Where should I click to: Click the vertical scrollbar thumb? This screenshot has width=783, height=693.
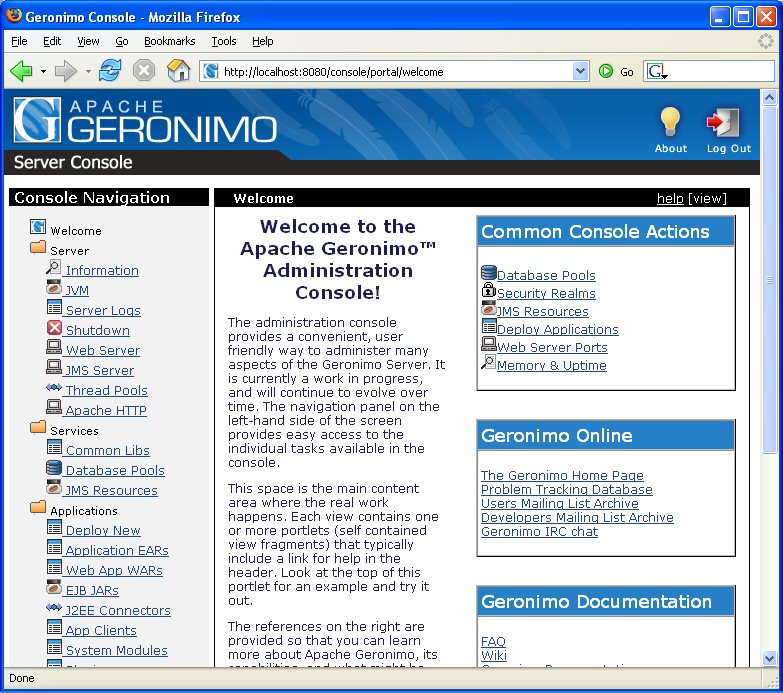[769, 280]
